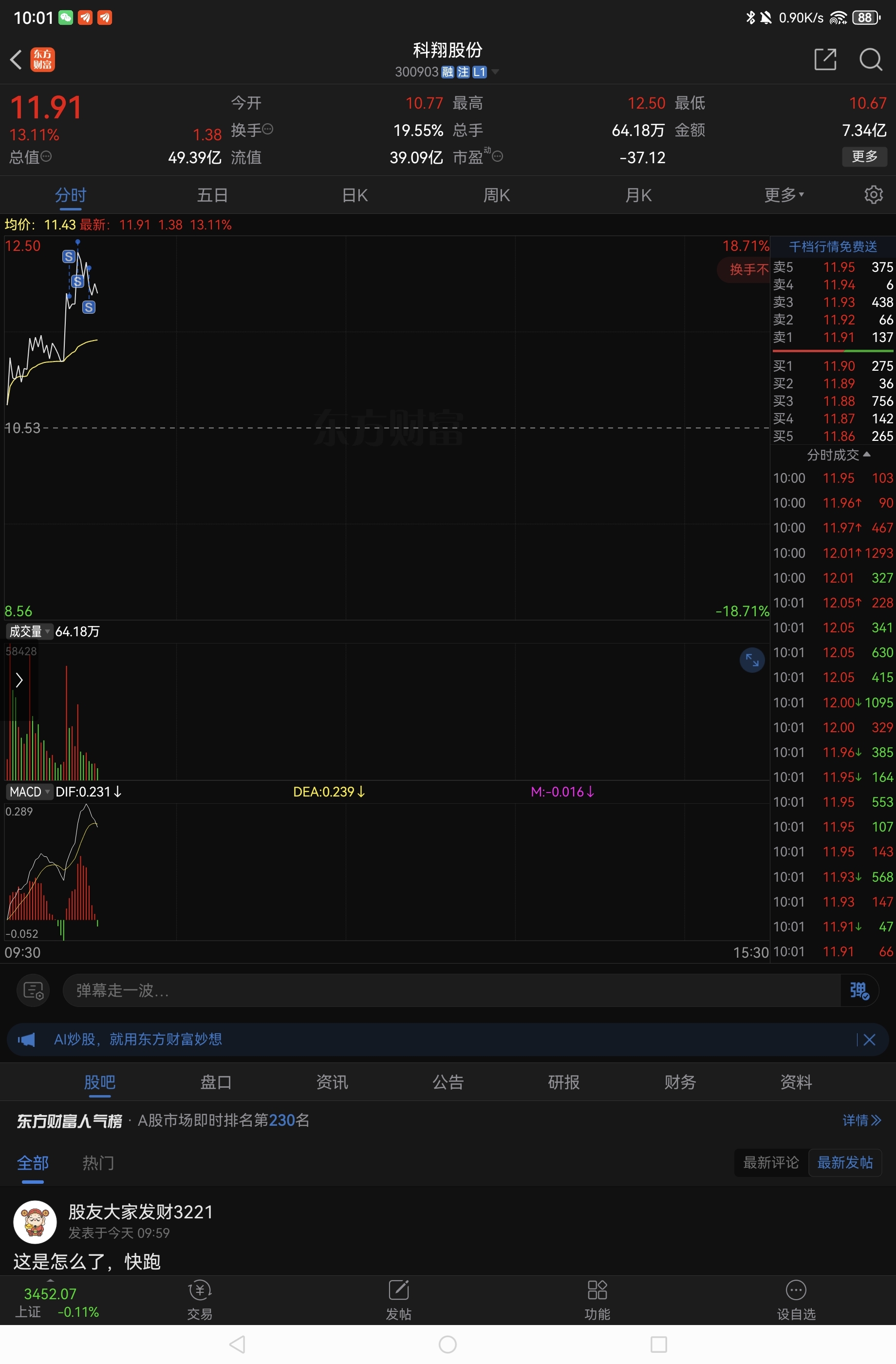Focus the 弹幕走一波 input field
Viewport: 896px width, 1364px height.
click(451, 990)
